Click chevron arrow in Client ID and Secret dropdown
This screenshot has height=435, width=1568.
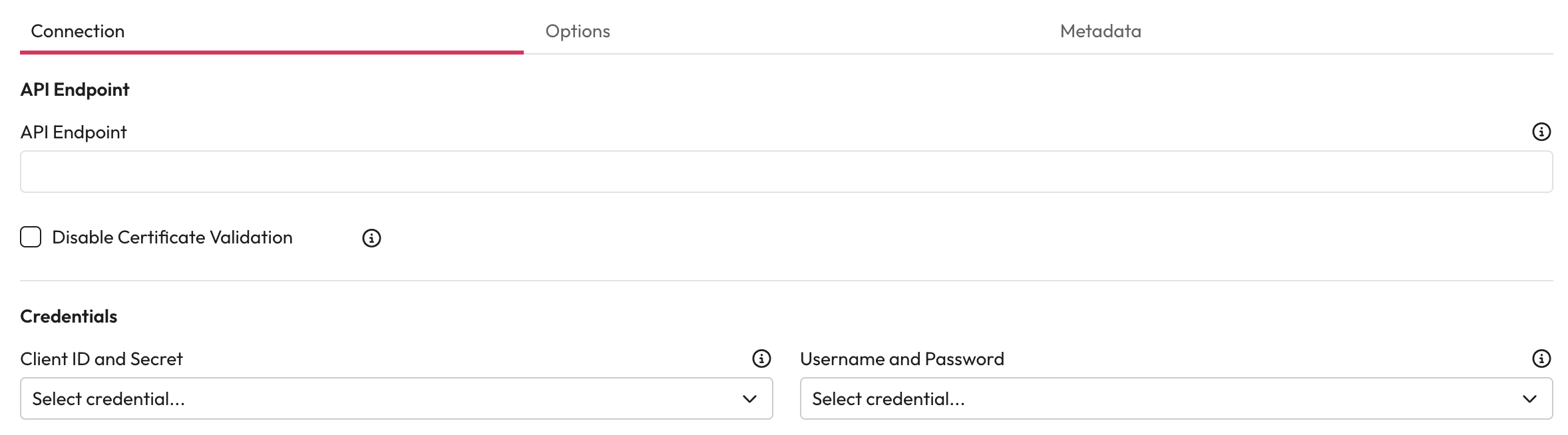(x=749, y=398)
